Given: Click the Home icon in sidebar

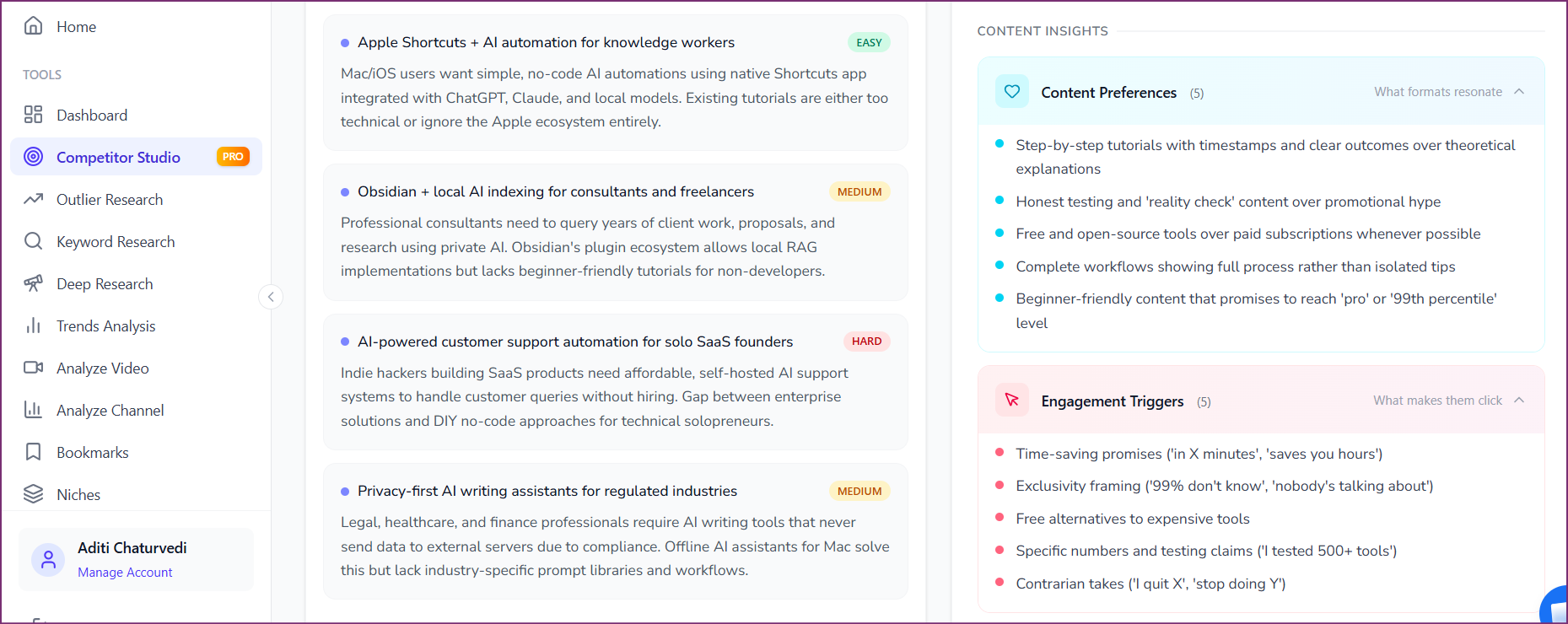Looking at the screenshot, I should 33,26.
